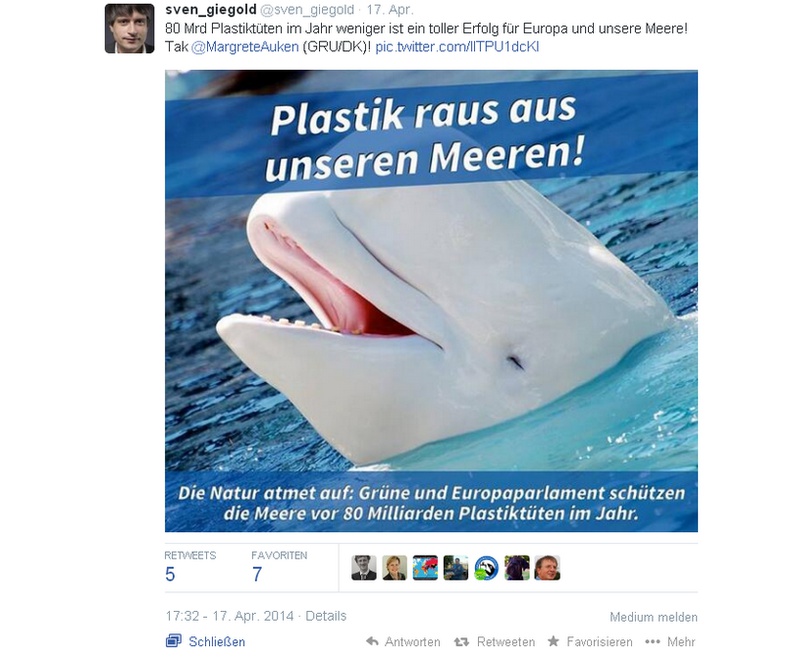Viewport: 795px width, 658px height.
Task: View the 5 retweets count
Action: pyautogui.click(x=170, y=574)
